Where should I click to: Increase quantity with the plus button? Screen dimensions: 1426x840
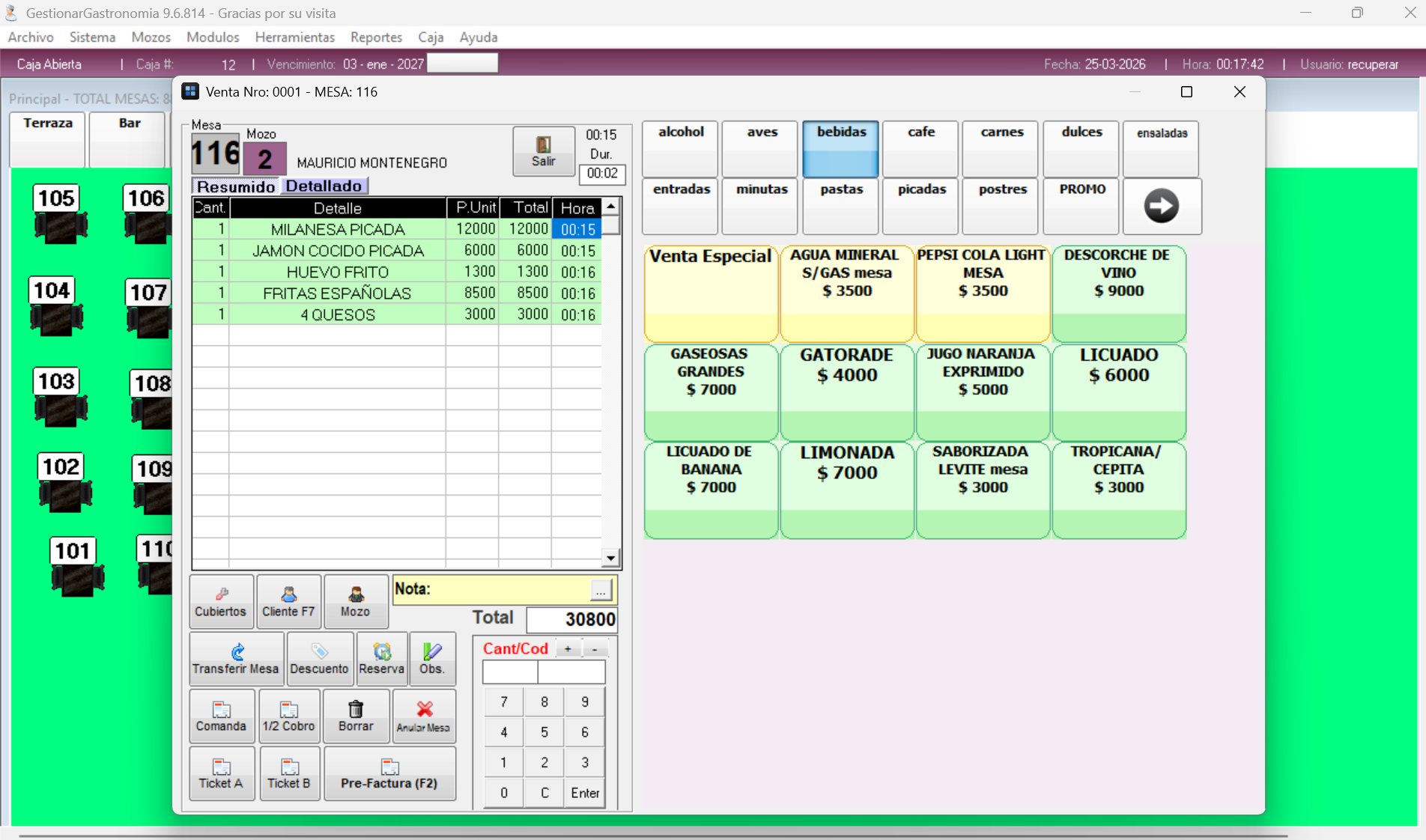568,649
